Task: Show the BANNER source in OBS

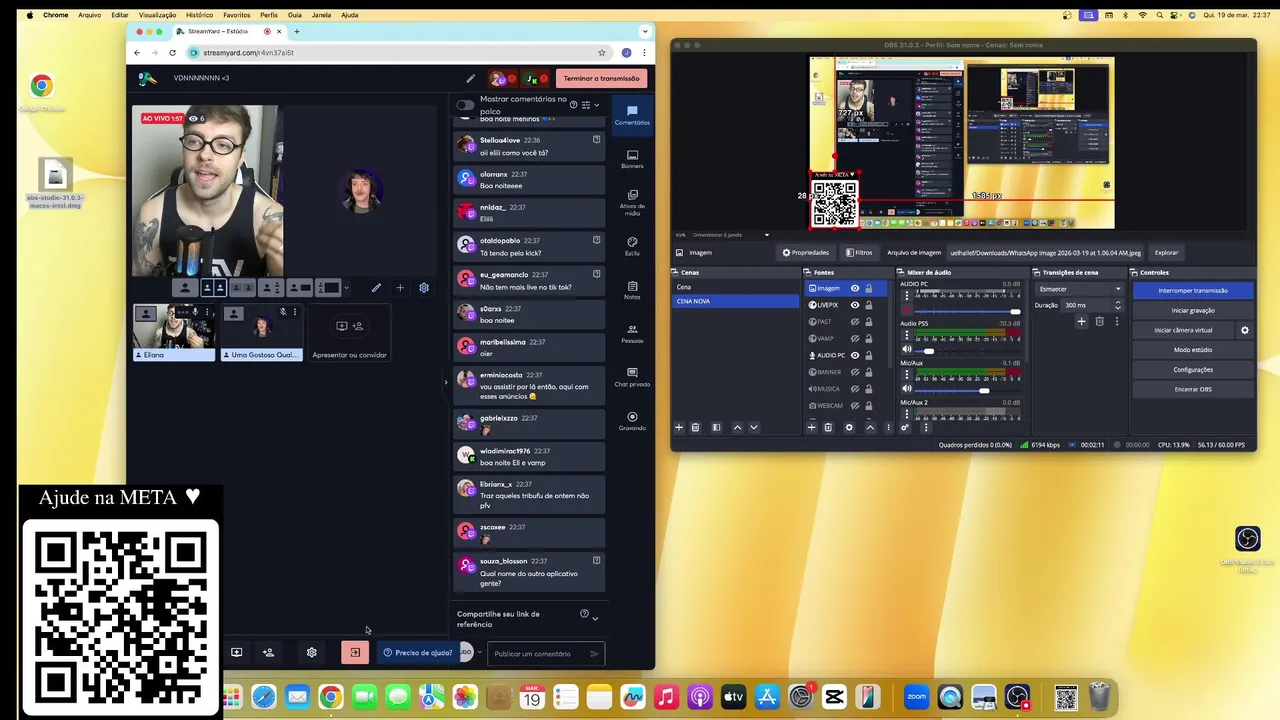Action: pyautogui.click(x=855, y=372)
